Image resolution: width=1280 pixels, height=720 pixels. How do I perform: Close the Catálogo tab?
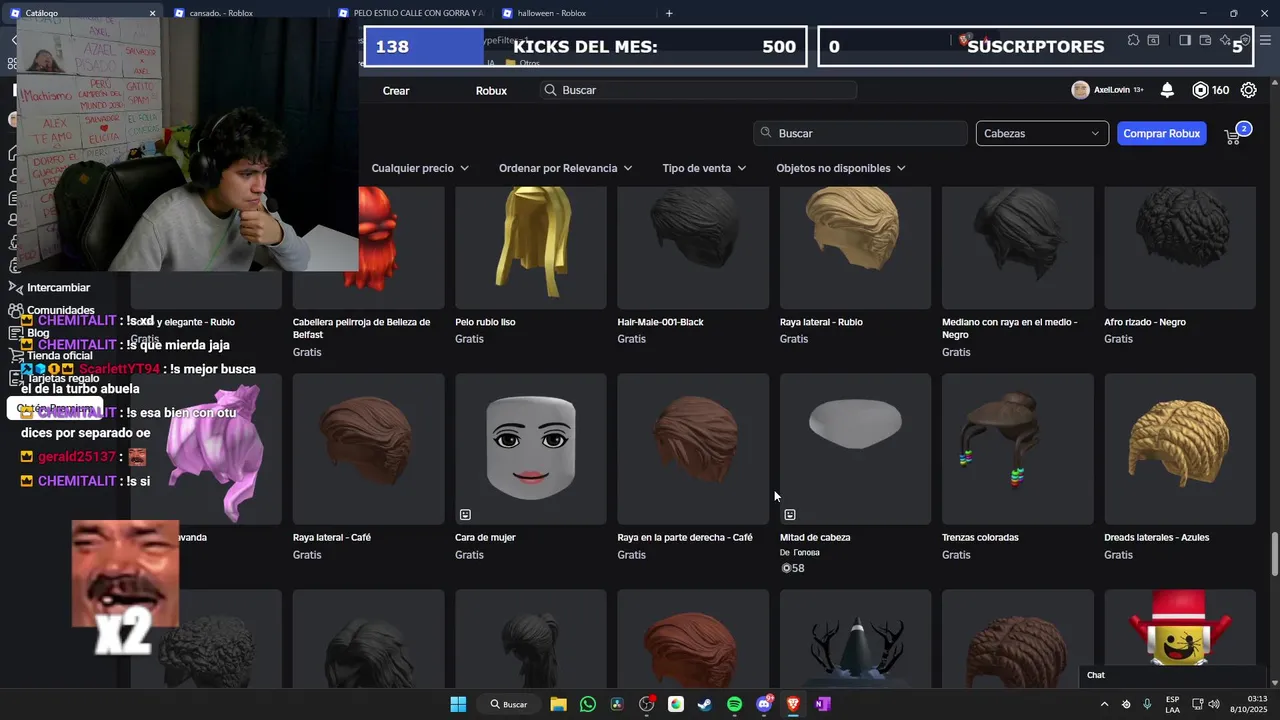click(153, 13)
